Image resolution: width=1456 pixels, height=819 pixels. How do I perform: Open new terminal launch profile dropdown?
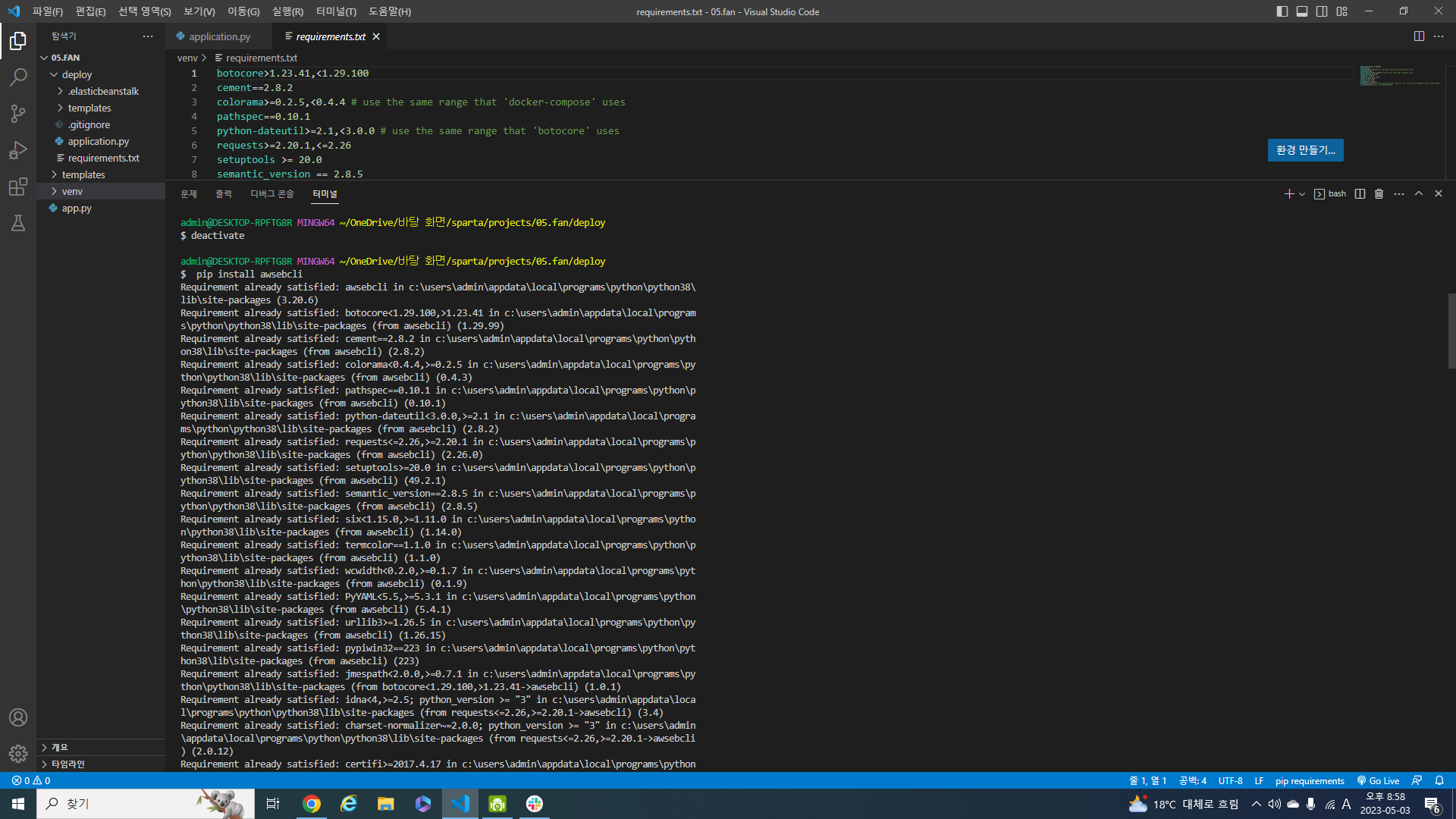pyautogui.click(x=1302, y=194)
